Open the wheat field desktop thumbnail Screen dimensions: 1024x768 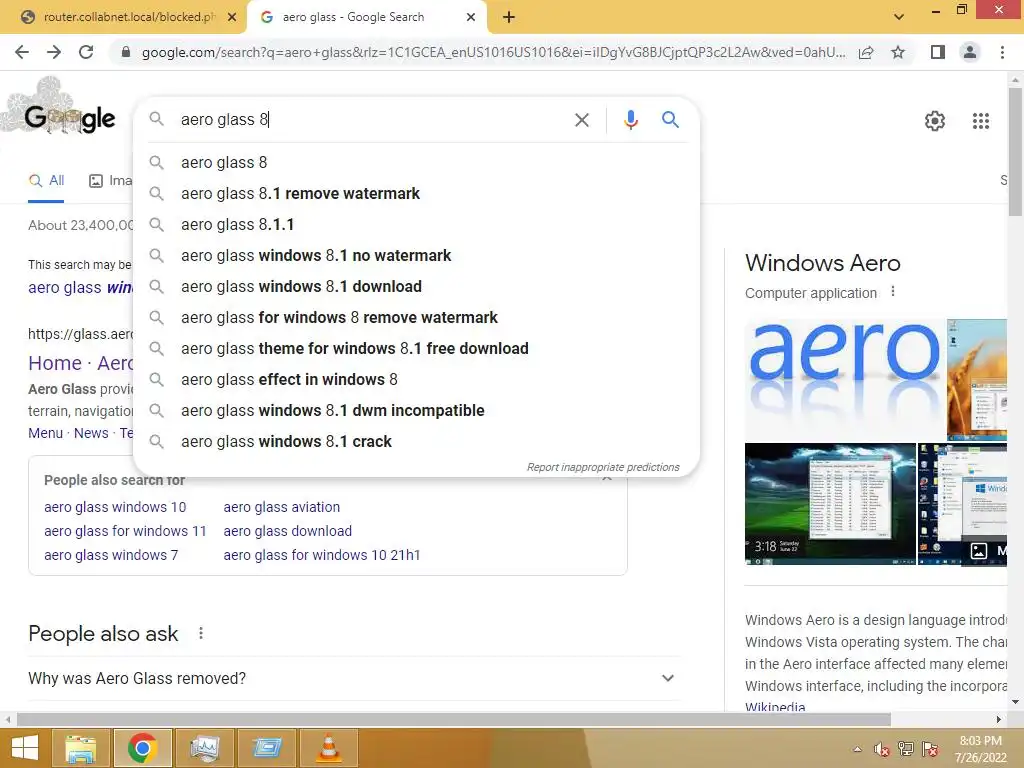(976, 379)
